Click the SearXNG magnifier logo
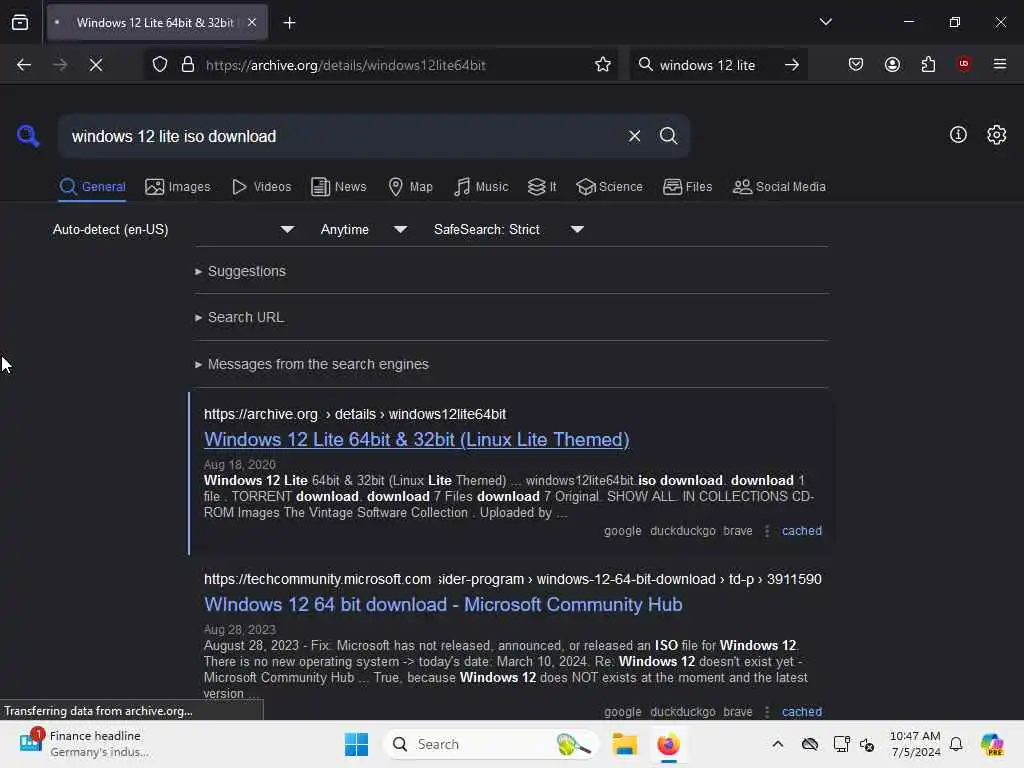Screen dimensions: 1024x768 (28, 136)
